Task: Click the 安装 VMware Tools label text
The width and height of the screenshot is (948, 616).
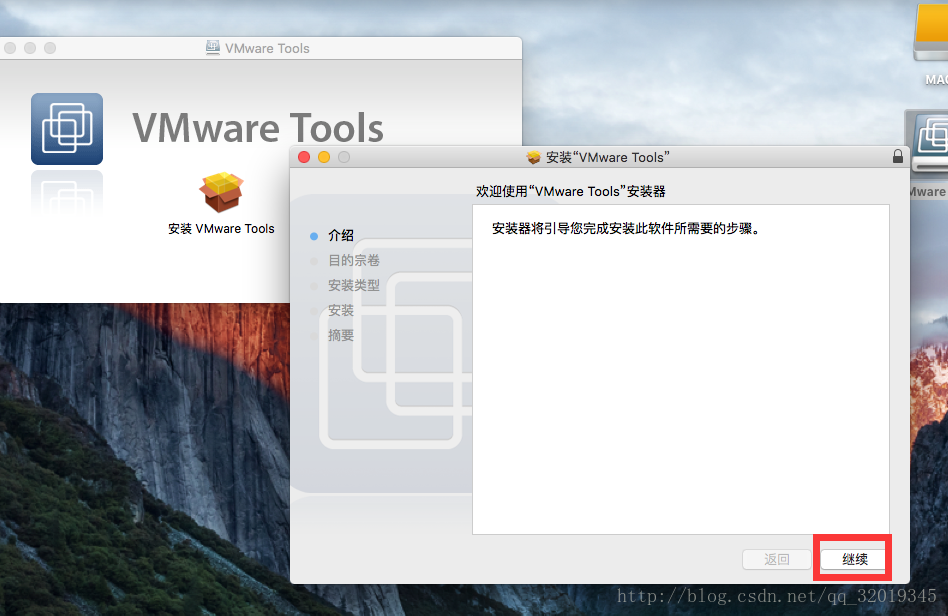Action: tap(221, 229)
